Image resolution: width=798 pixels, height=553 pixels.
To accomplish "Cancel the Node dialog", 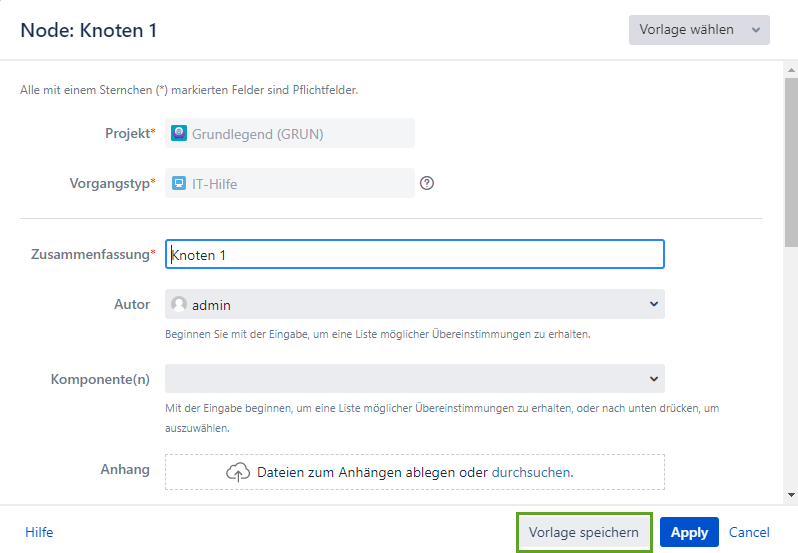I will 749,532.
